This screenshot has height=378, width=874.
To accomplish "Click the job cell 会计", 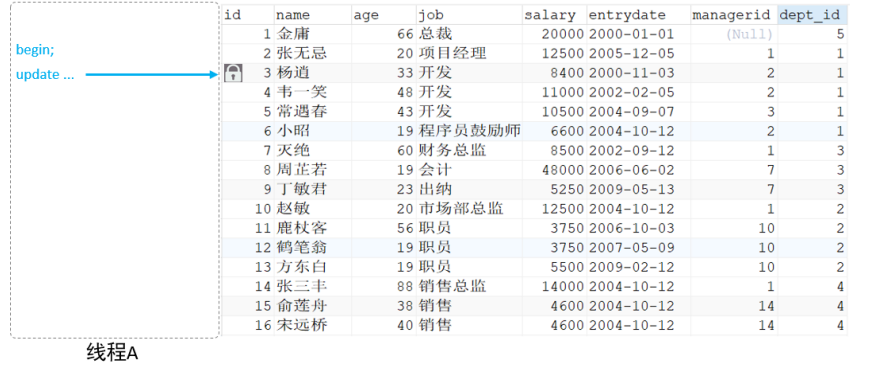I will point(469,170).
